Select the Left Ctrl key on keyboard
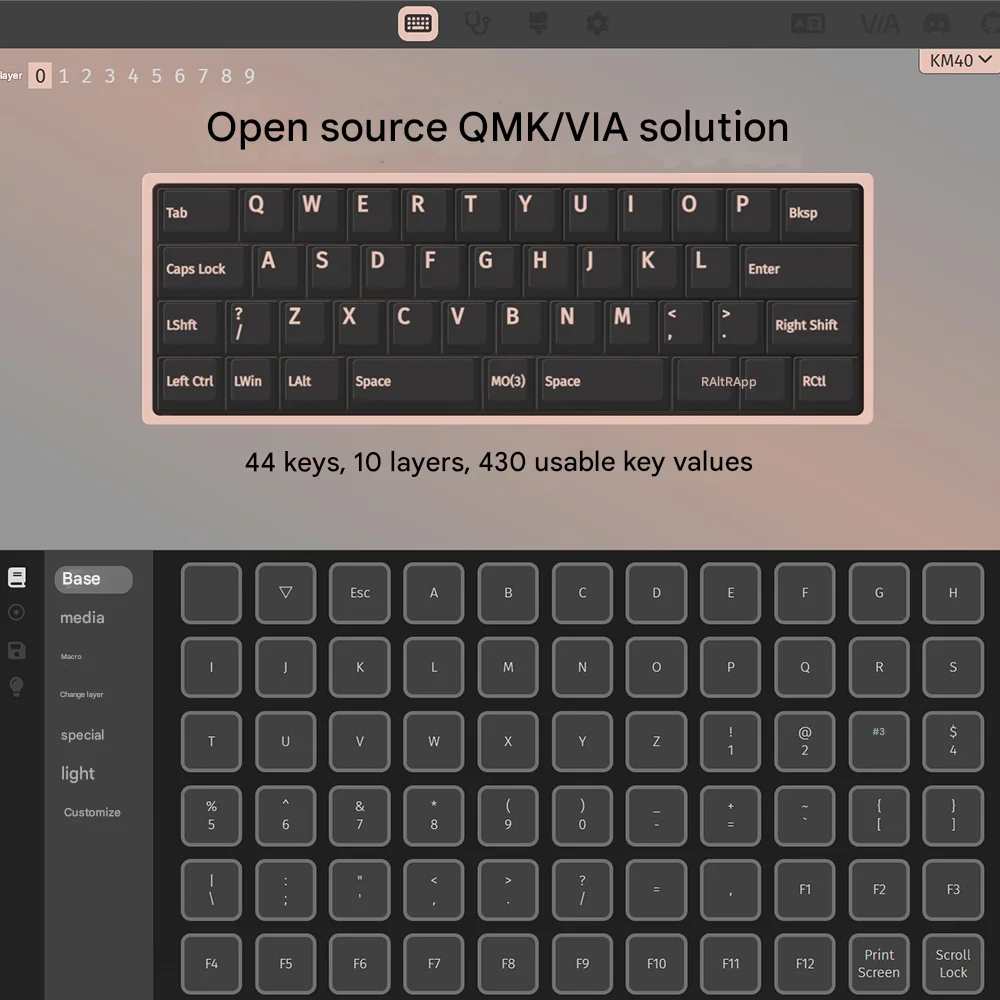The image size is (1000, 1000). tap(190, 381)
